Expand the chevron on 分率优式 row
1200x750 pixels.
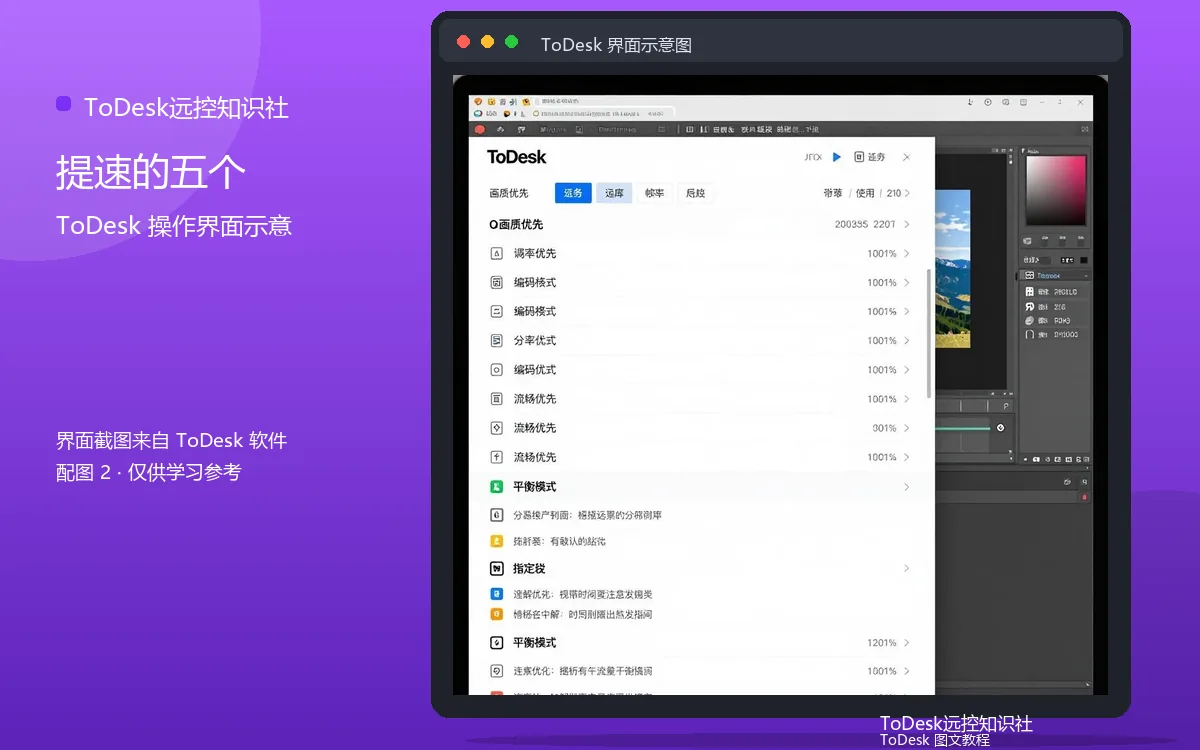pyautogui.click(x=907, y=341)
